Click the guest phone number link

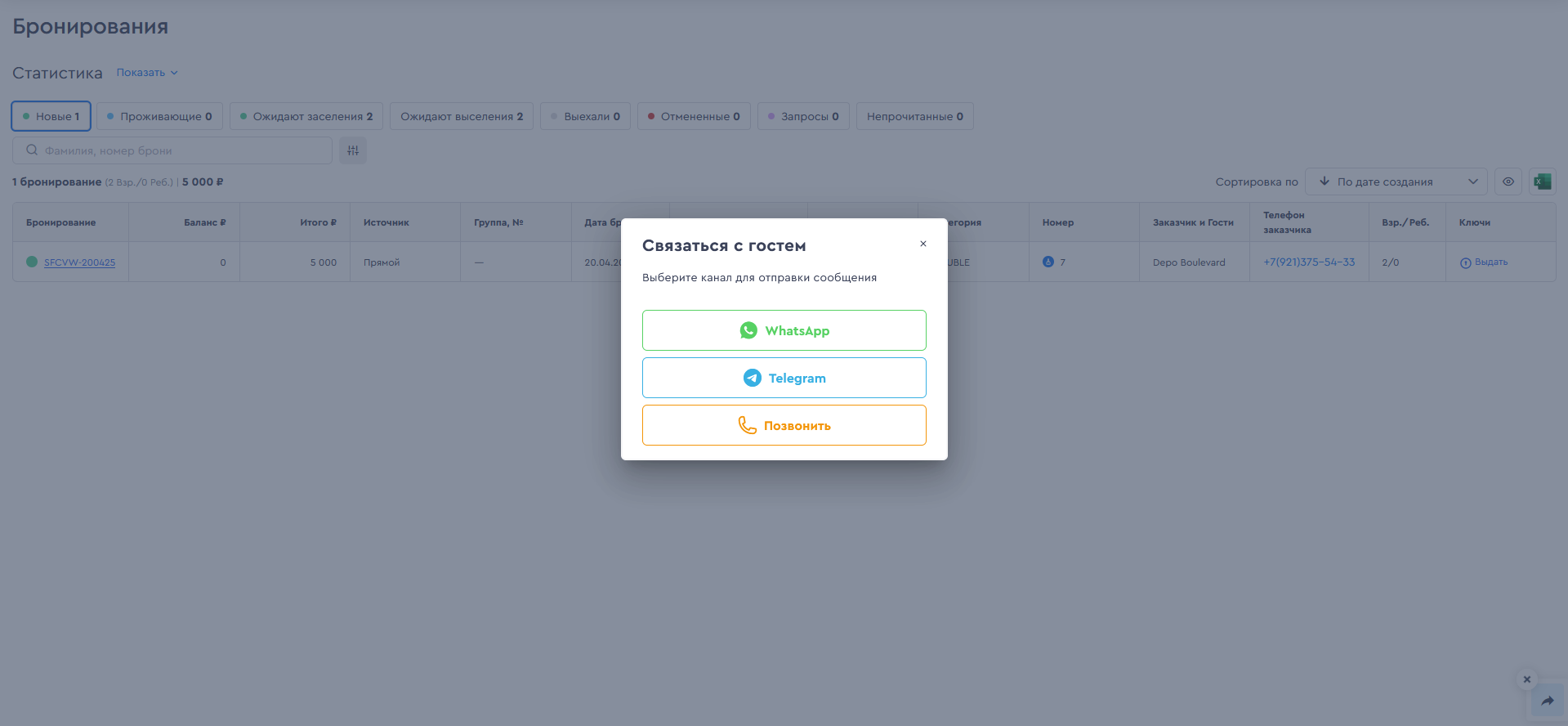[x=1308, y=262]
